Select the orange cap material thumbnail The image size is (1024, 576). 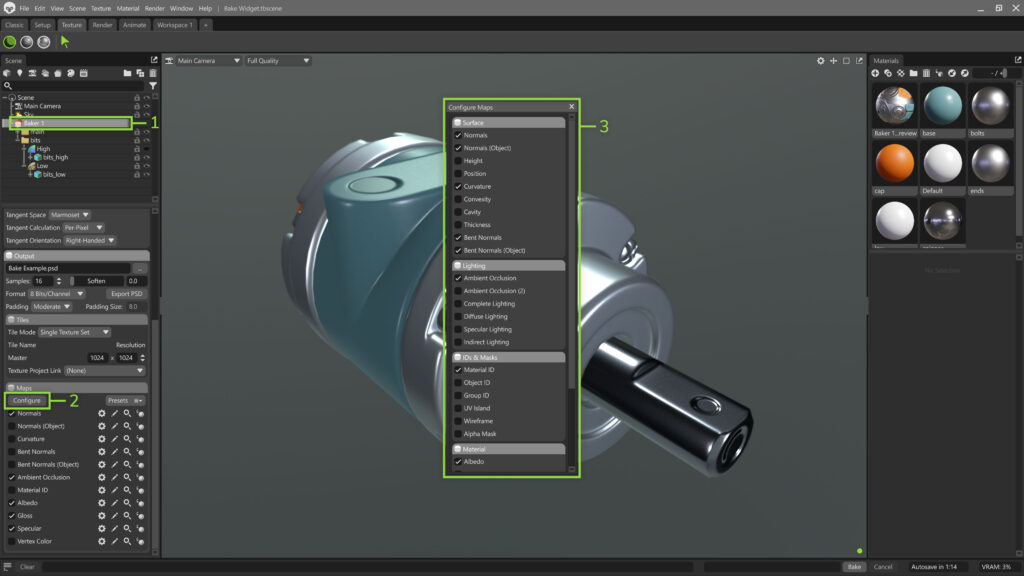click(x=894, y=162)
